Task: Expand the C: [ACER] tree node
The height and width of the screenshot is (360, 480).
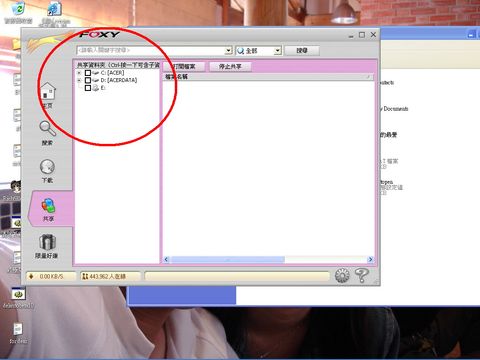Action: point(79,73)
